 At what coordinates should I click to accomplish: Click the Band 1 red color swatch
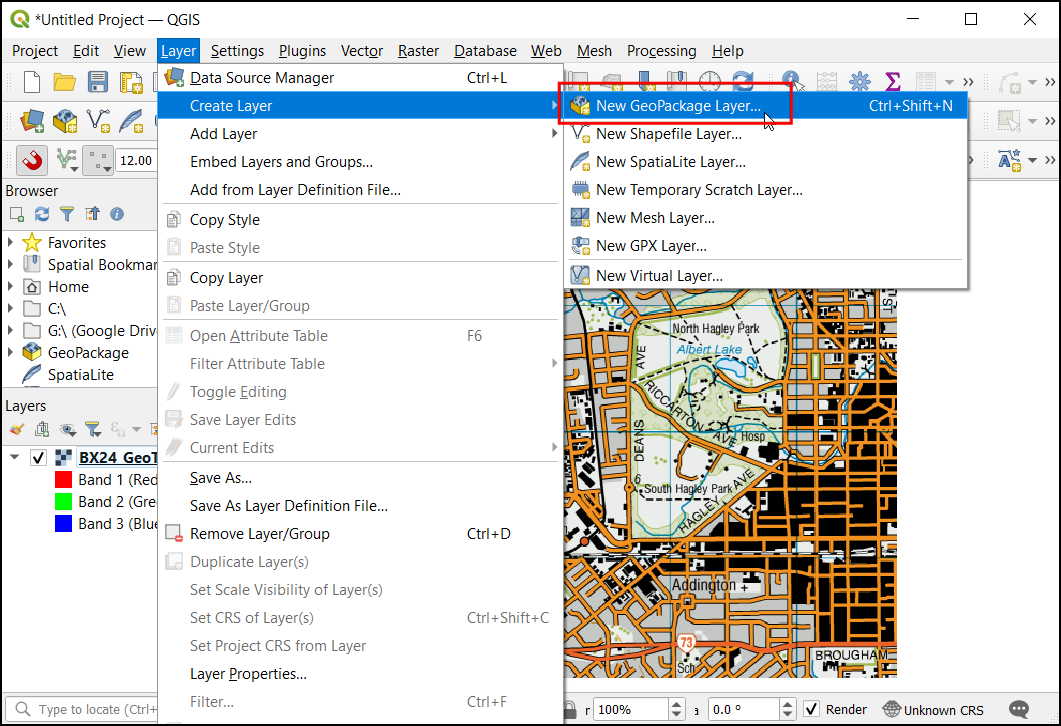click(x=62, y=480)
